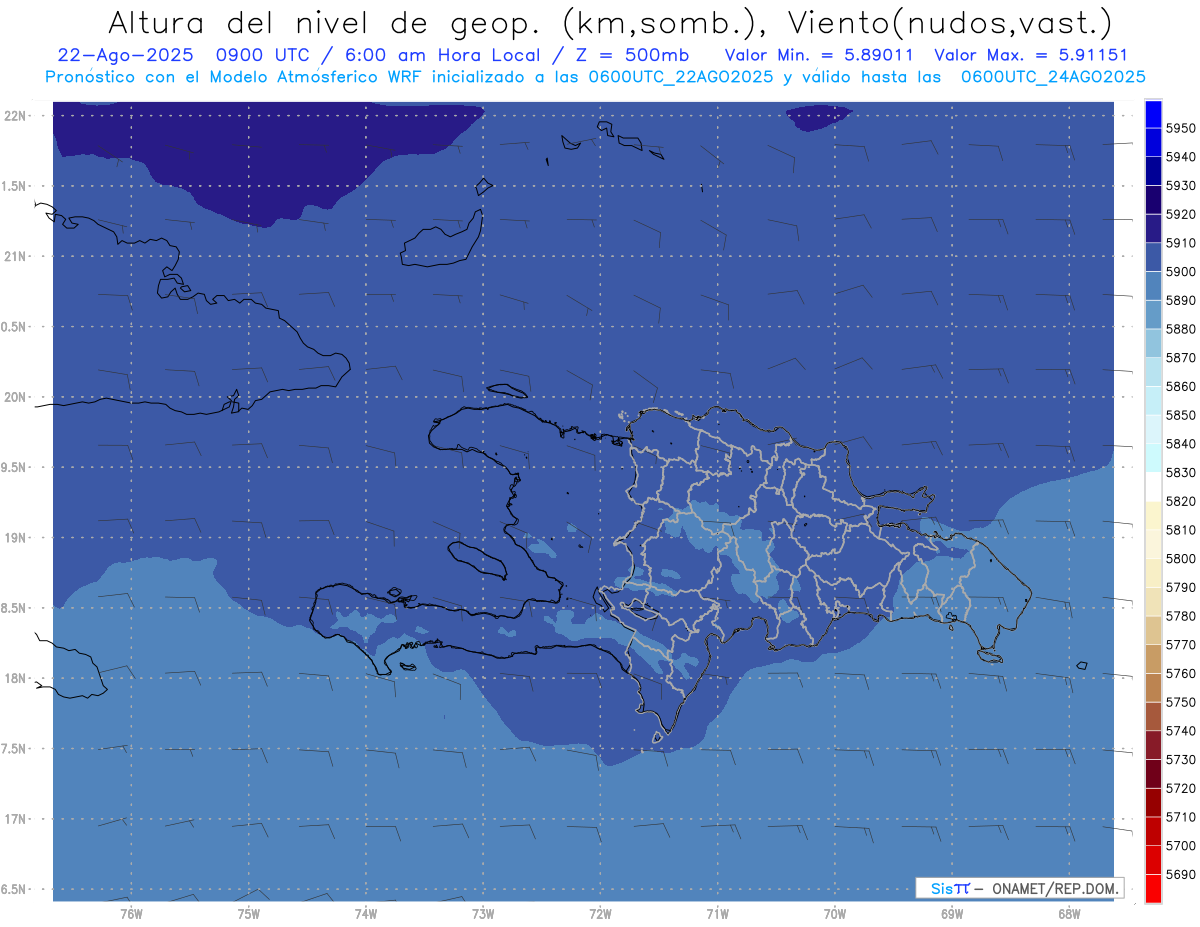Click the '0.5N' latitude label

[x=14, y=327]
